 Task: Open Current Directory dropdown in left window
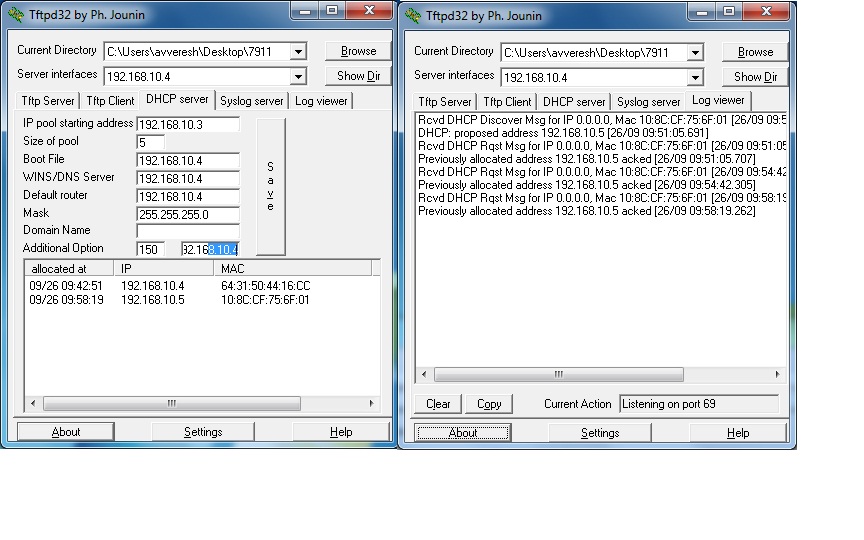[x=298, y=52]
